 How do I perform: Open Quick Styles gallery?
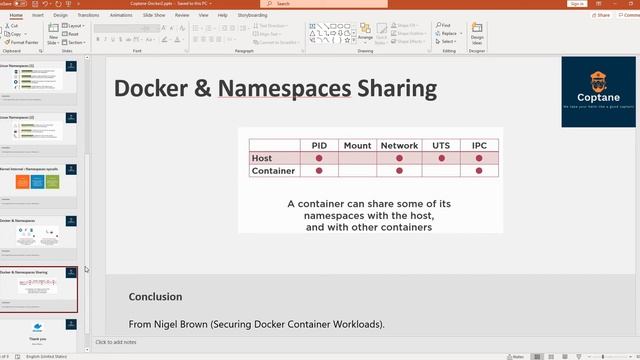[381, 34]
